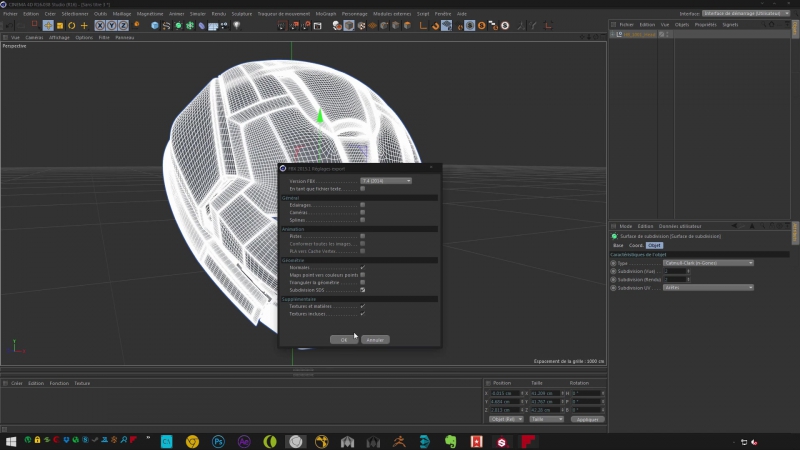Viewport: 800px width, 450px height.
Task: Toggle Y axis lock icon
Action: [x=111, y=26]
